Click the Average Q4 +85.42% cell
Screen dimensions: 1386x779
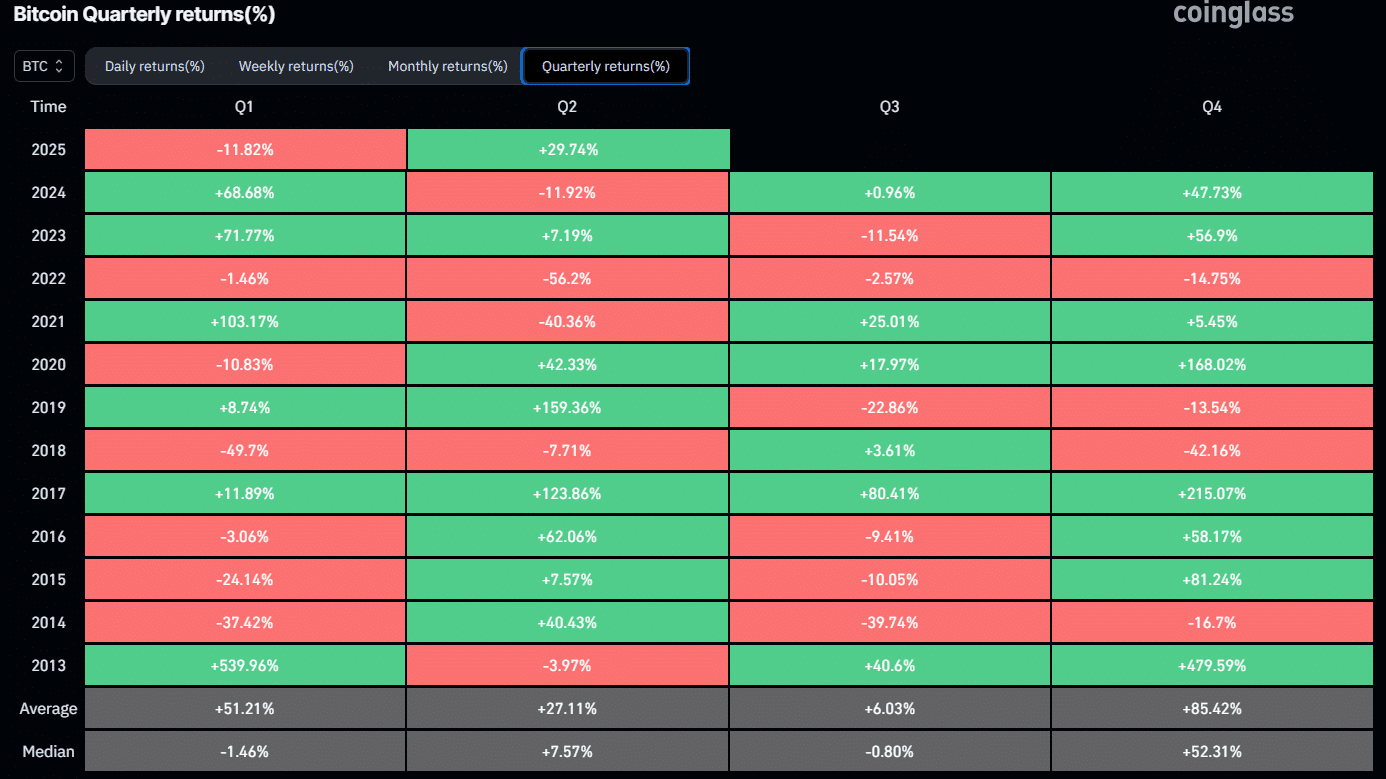[x=1212, y=708]
